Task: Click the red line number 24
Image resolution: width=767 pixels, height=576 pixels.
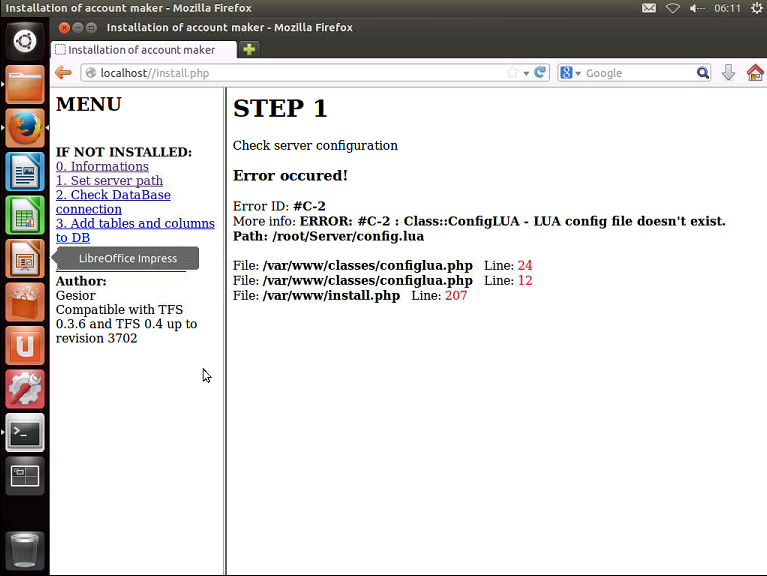Action: point(525,265)
